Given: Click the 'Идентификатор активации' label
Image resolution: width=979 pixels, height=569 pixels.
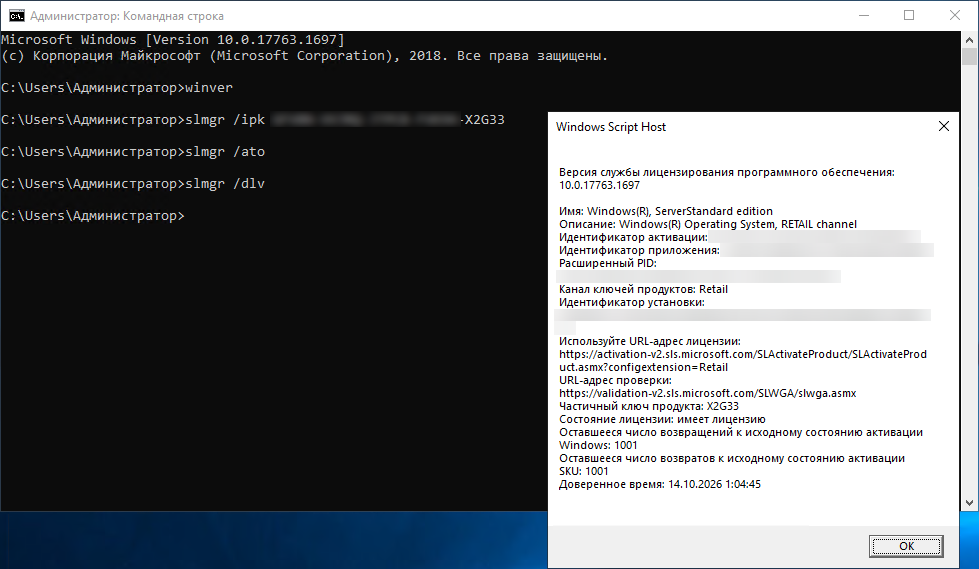Looking at the screenshot, I should 633,237.
